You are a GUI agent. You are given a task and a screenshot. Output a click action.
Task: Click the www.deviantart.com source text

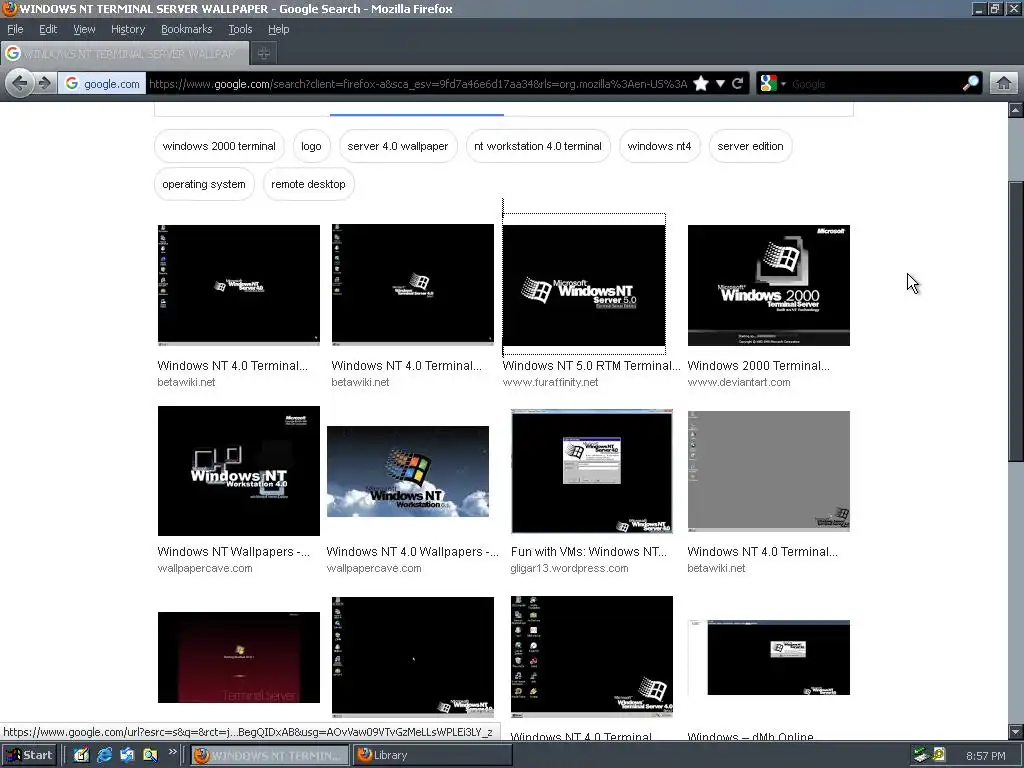click(x=739, y=383)
